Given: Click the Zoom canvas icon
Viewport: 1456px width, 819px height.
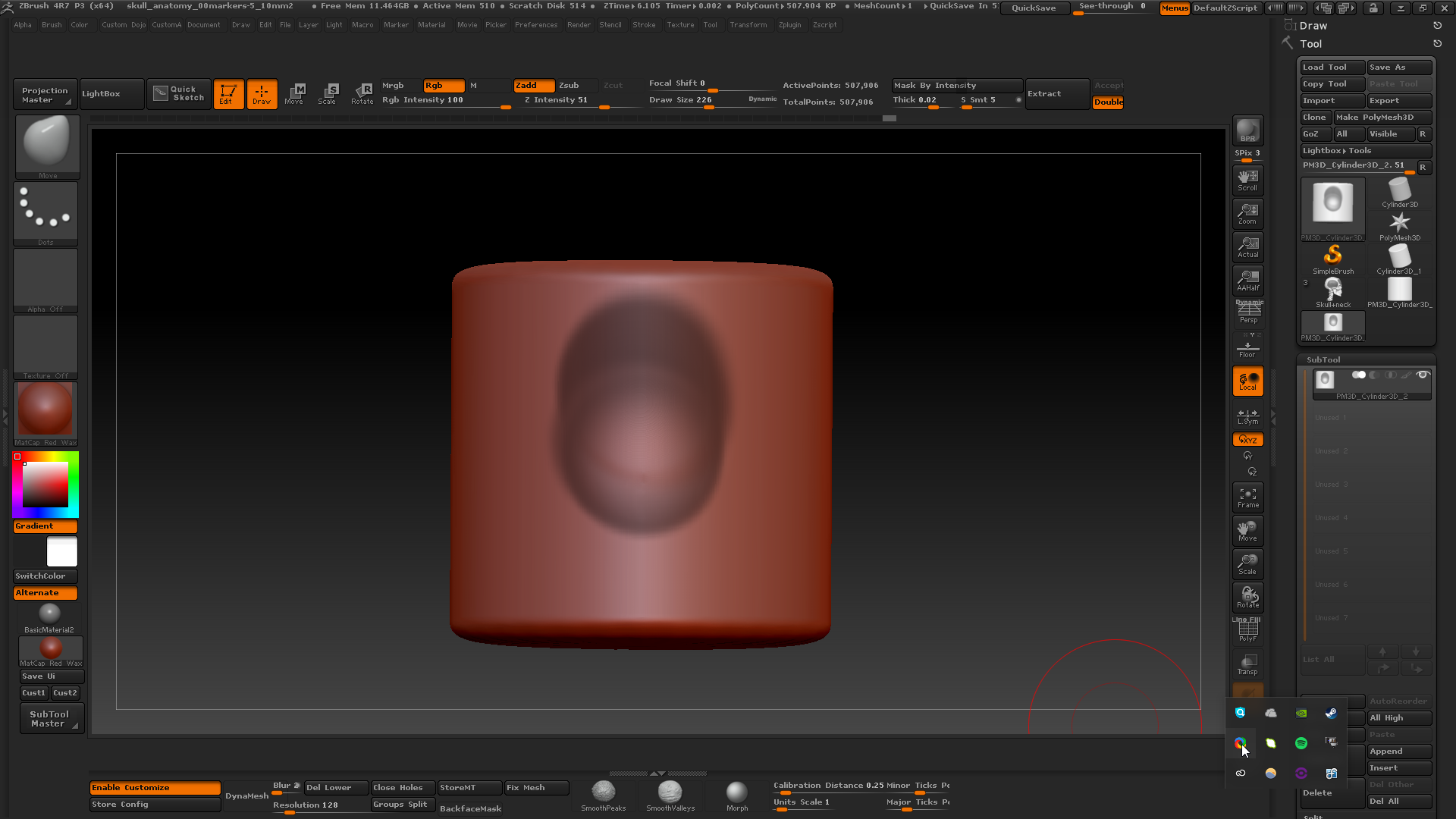Looking at the screenshot, I should (1247, 214).
